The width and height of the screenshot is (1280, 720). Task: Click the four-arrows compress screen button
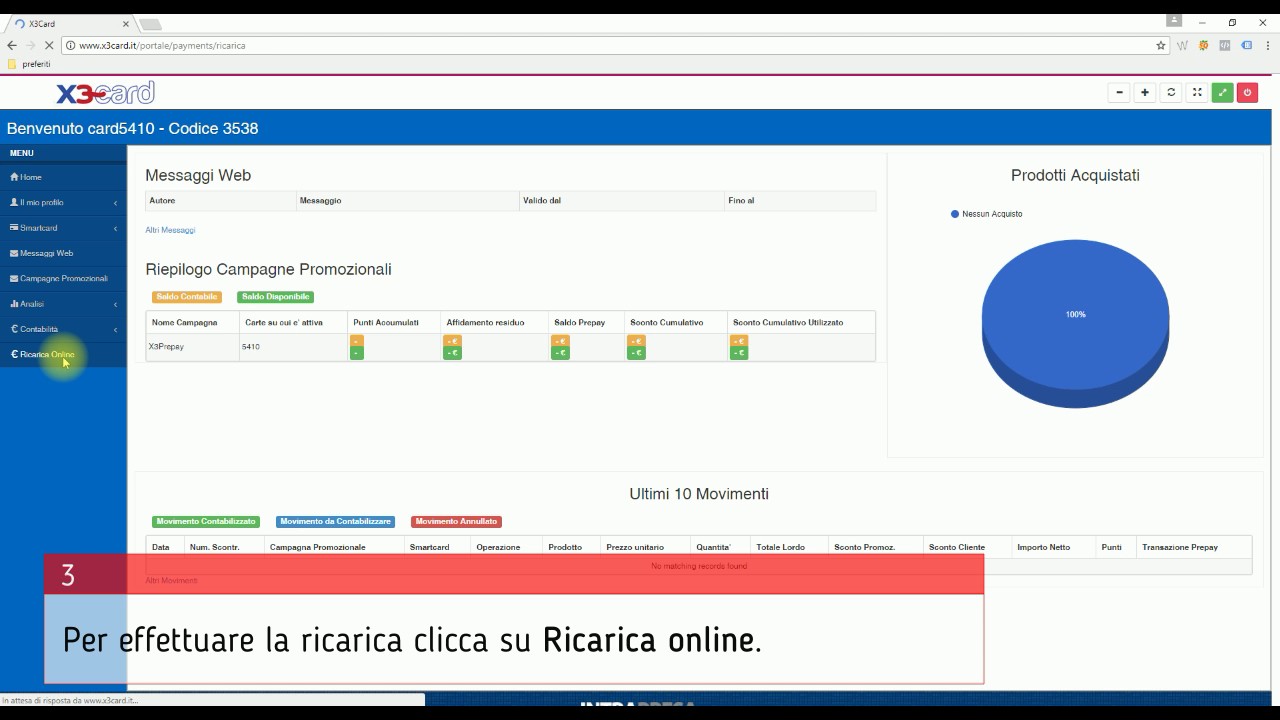pyautogui.click(x=1197, y=93)
